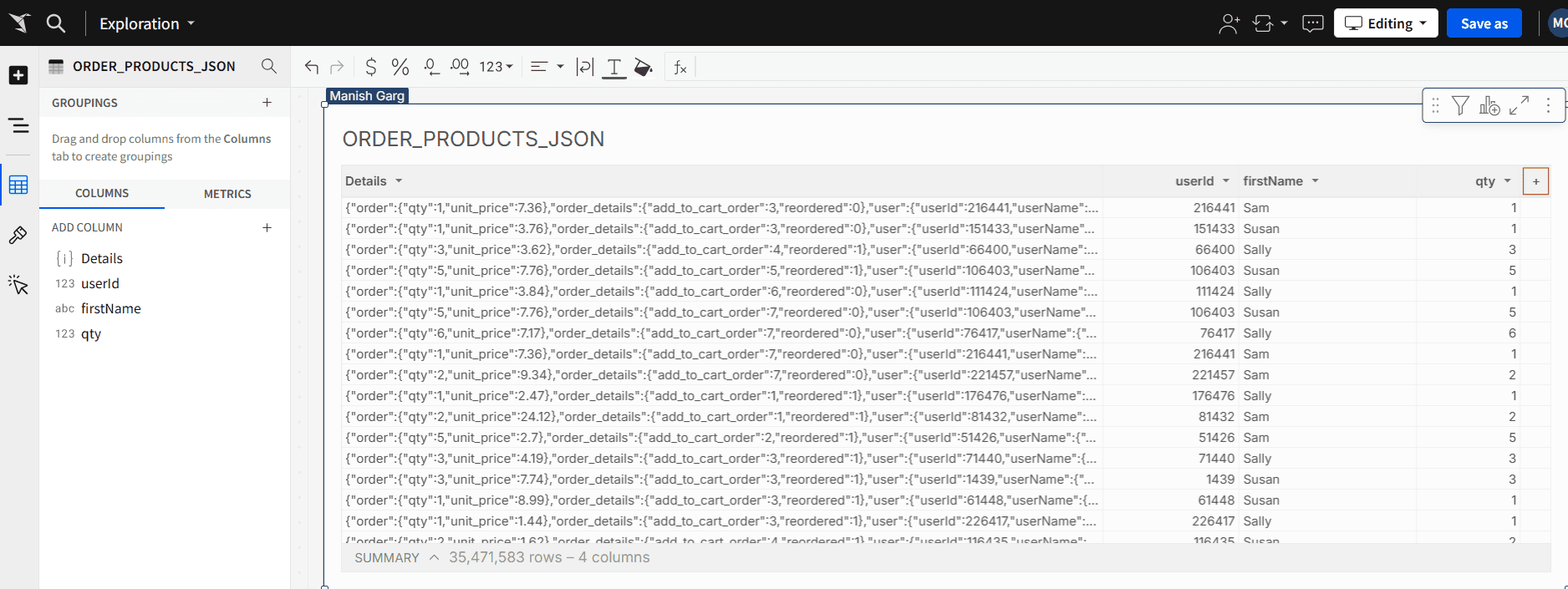Expand table to full screen

click(x=1519, y=105)
